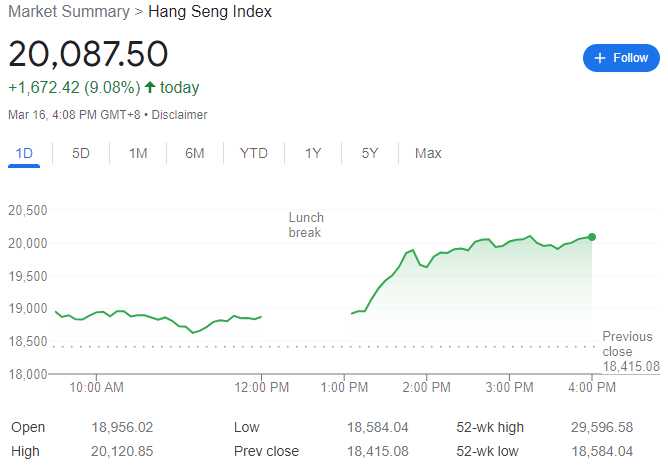Viewport: 668px width, 465px height.
Task: Select the Max range tab
Action: pyautogui.click(x=428, y=153)
